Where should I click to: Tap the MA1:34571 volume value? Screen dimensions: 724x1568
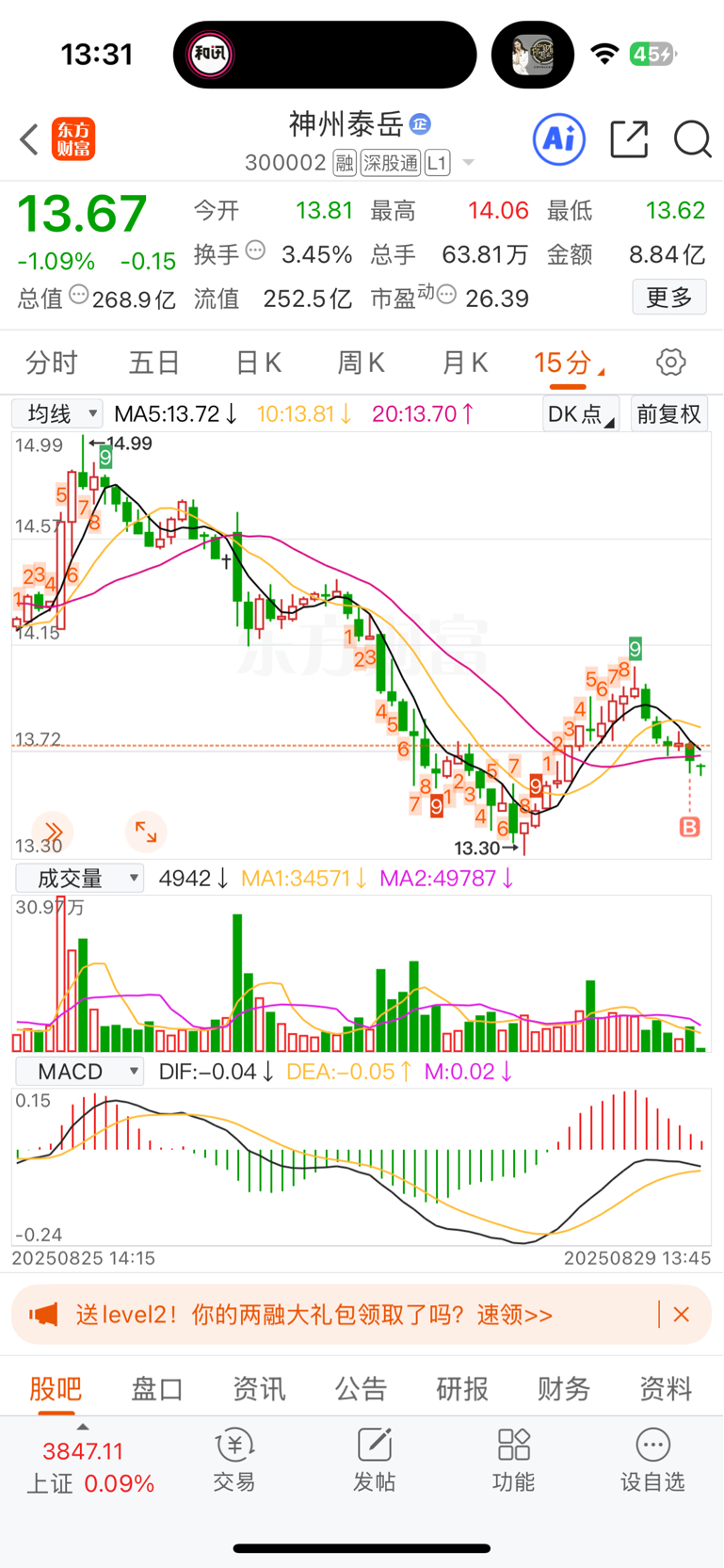(304, 879)
